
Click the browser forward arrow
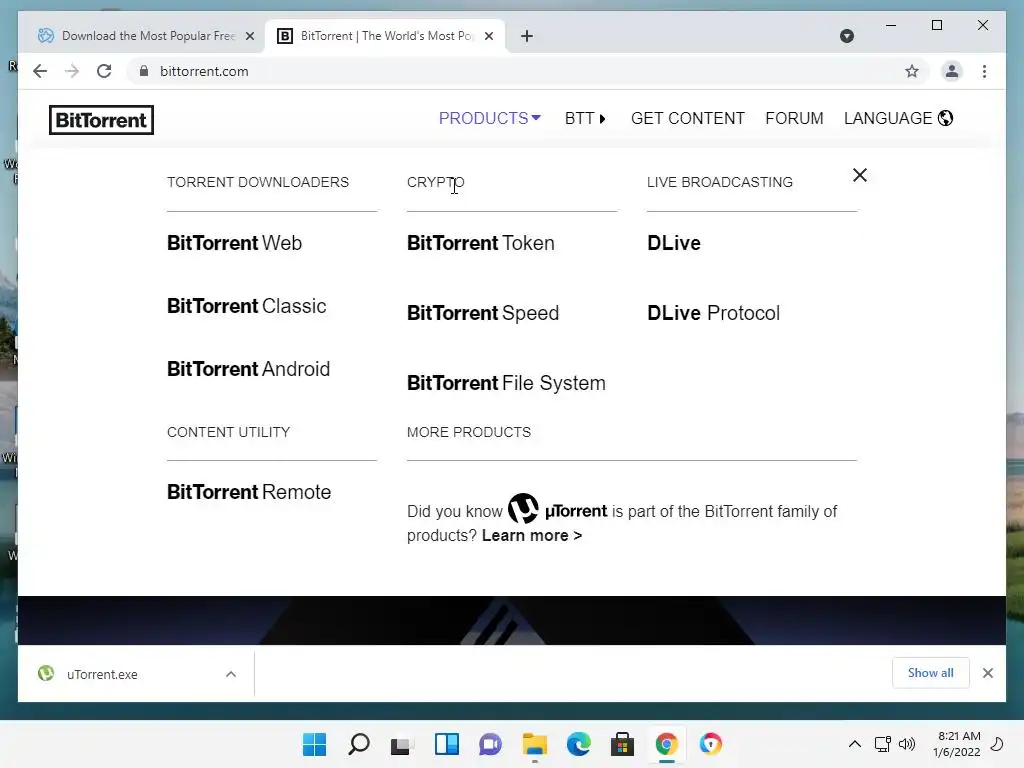coord(72,71)
